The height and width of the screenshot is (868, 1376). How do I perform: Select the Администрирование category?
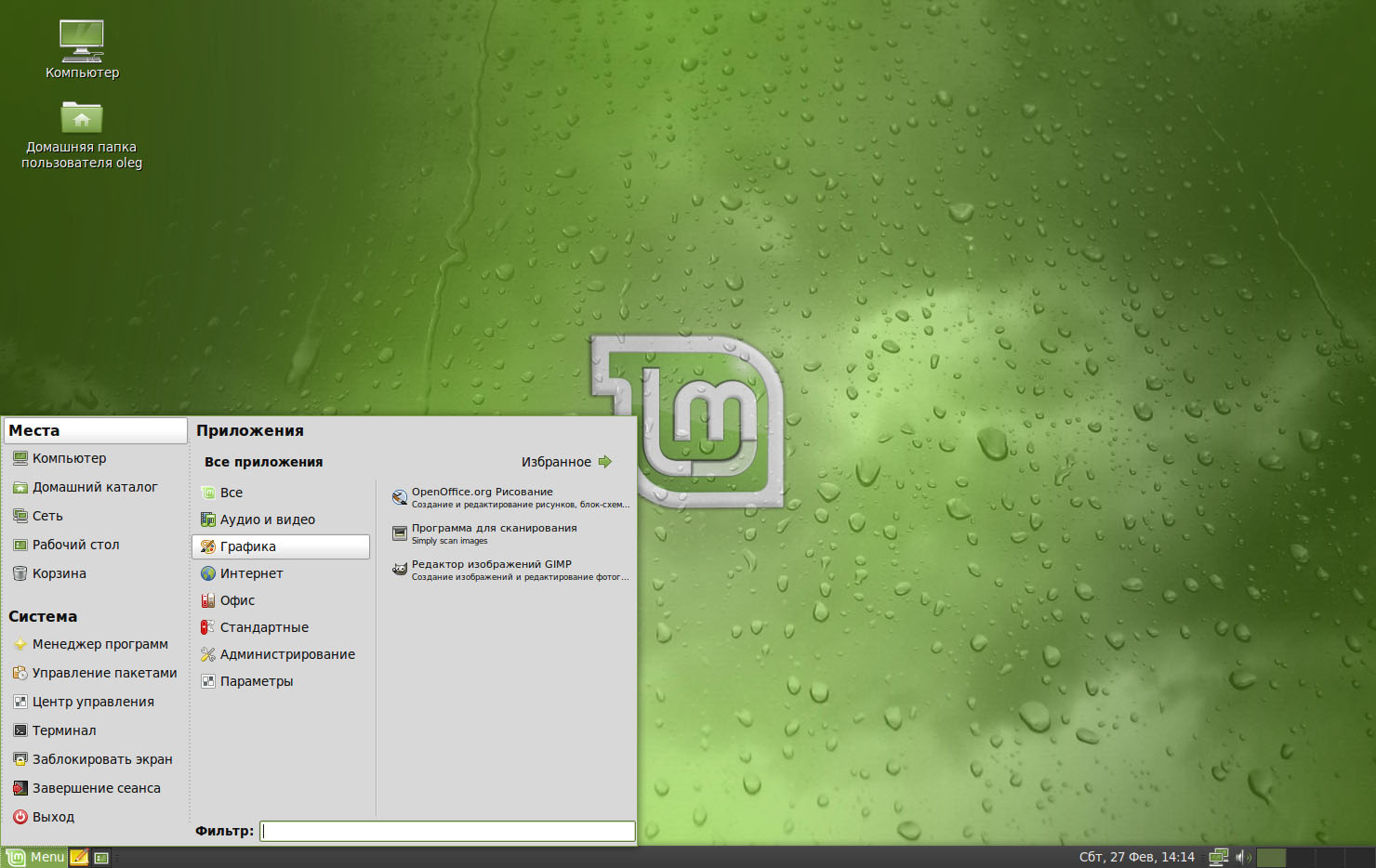click(x=281, y=654)
